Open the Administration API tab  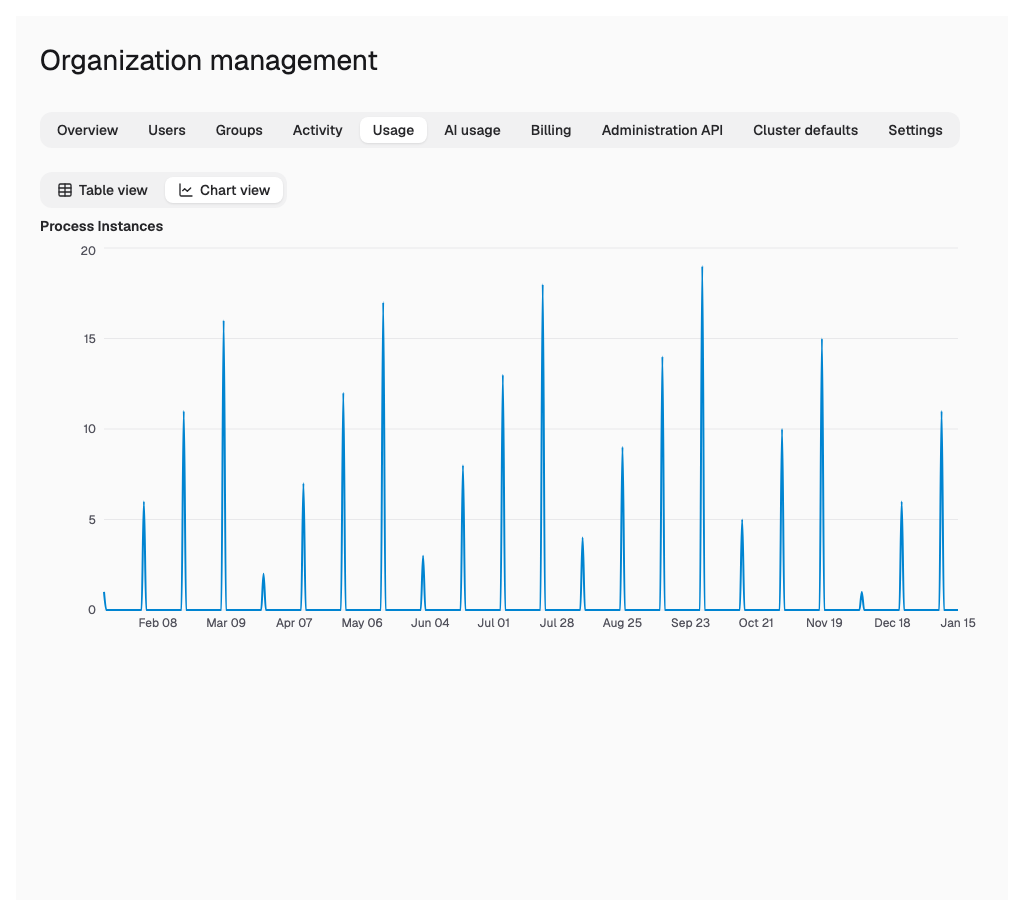click(x=662, y=130)
